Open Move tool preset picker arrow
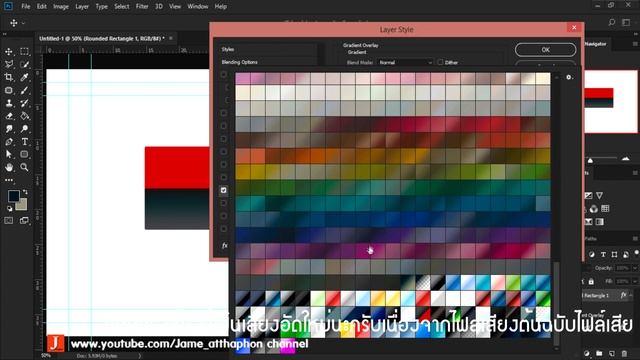Viewport: 640px width, 360px height. point(23,23)
